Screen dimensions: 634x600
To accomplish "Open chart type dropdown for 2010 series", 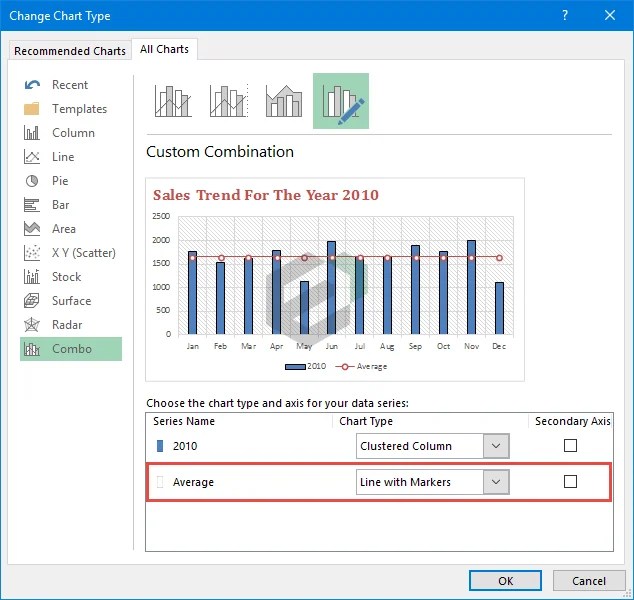I will click(496, 446).
